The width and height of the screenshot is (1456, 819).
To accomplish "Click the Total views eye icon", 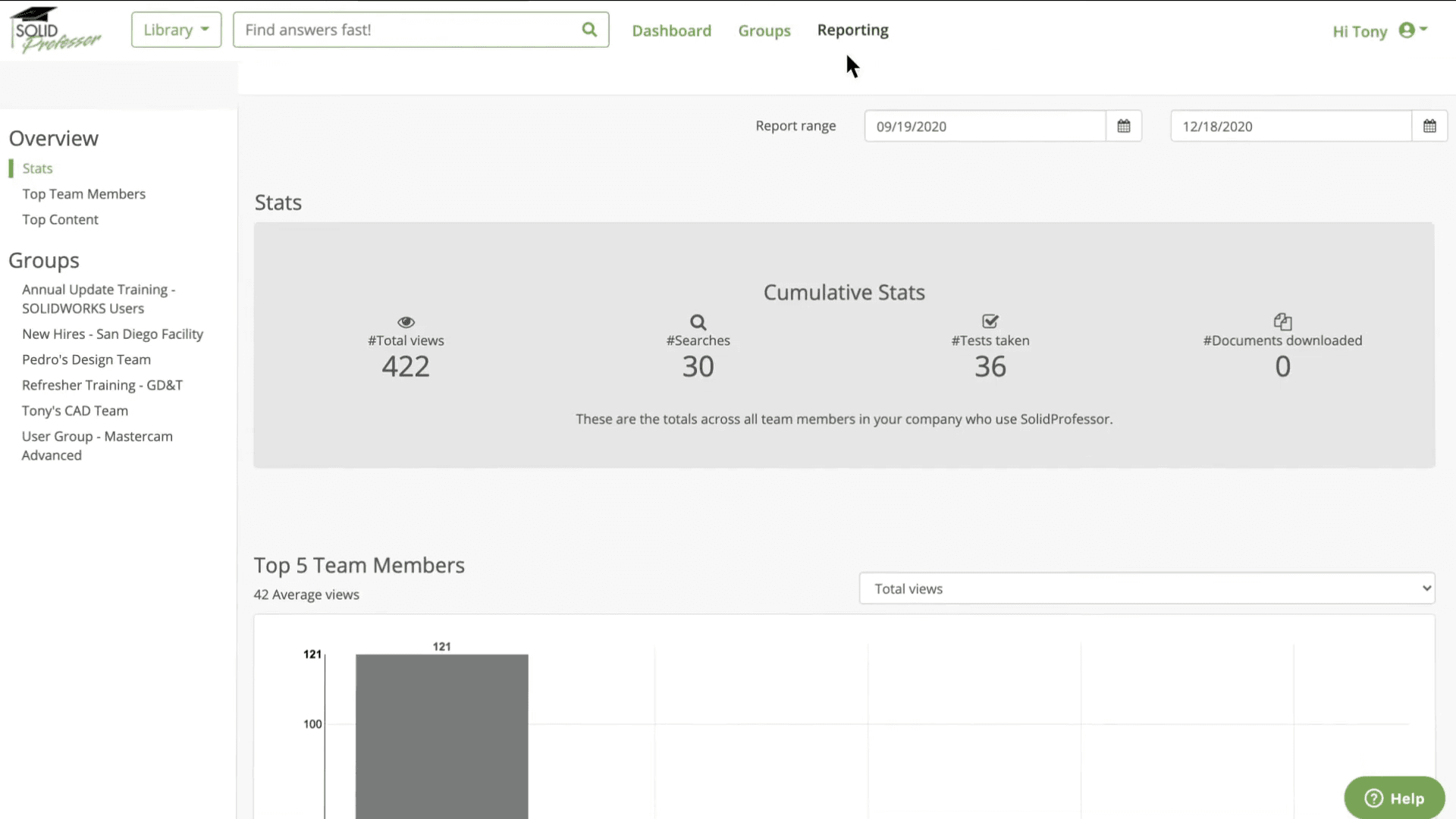I will 406,322.
